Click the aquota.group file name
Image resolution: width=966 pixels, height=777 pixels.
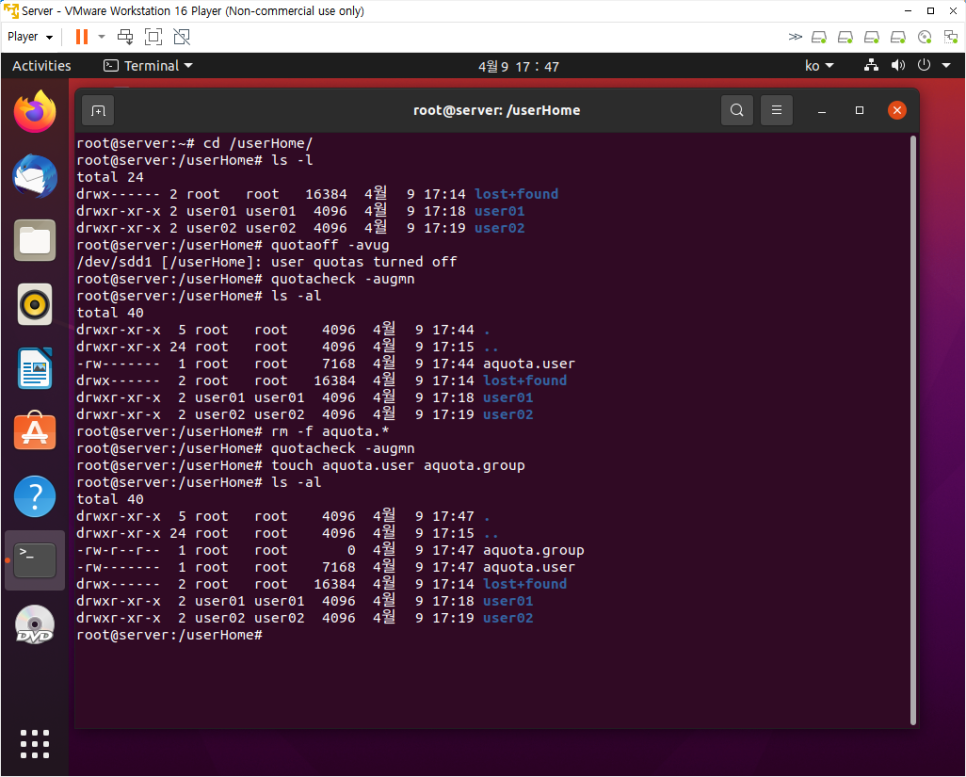coord(534,550)
